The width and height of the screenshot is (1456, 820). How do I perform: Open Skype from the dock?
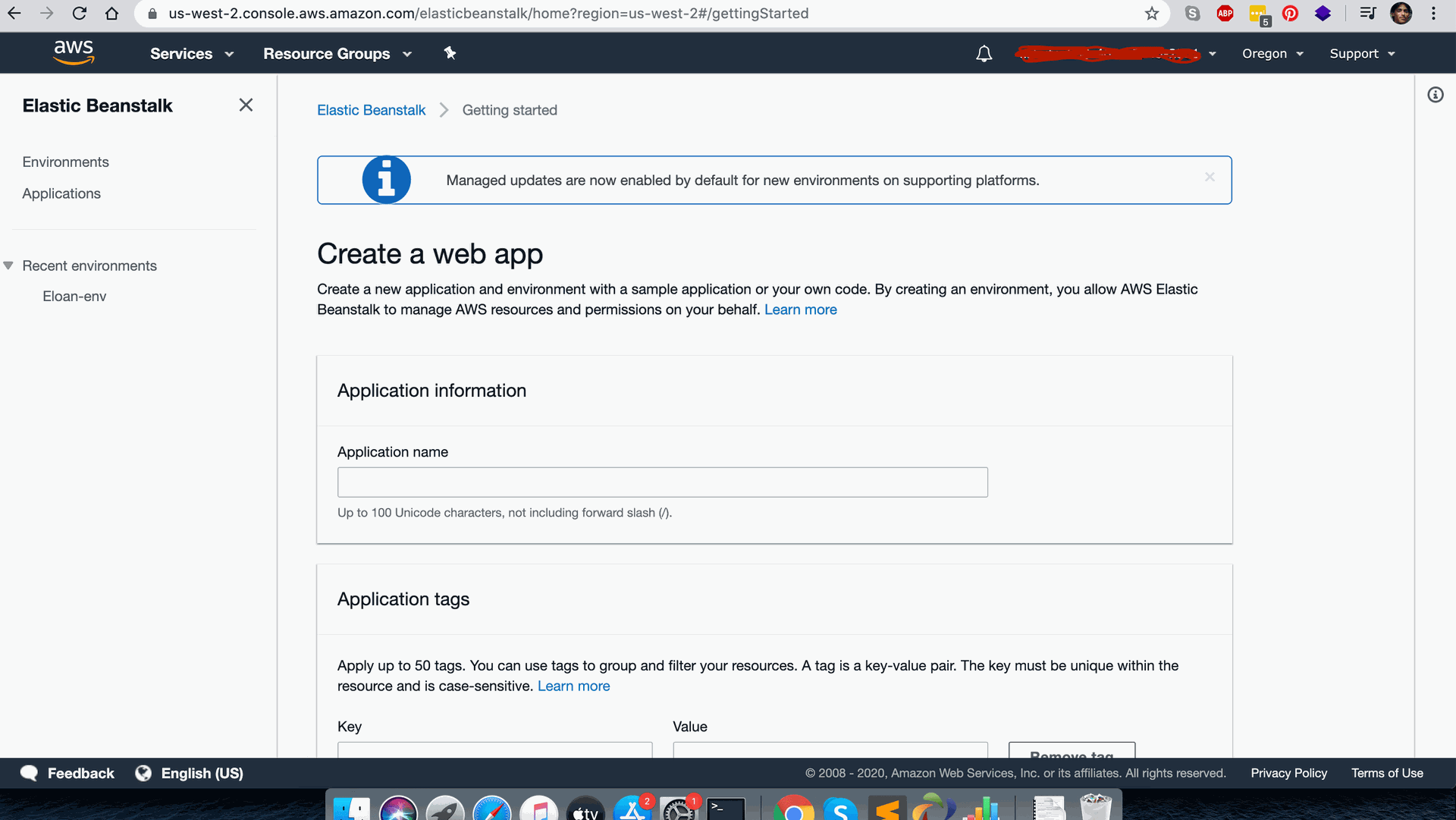click(840, 809)
